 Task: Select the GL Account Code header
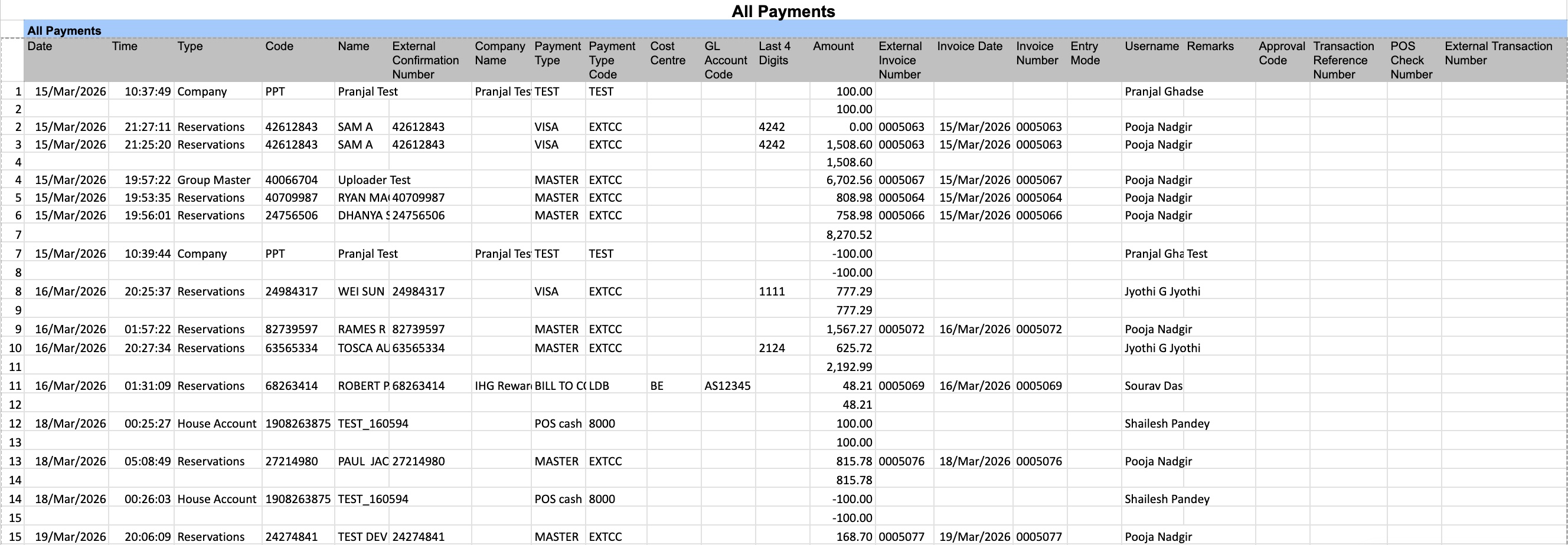[726, 60]
